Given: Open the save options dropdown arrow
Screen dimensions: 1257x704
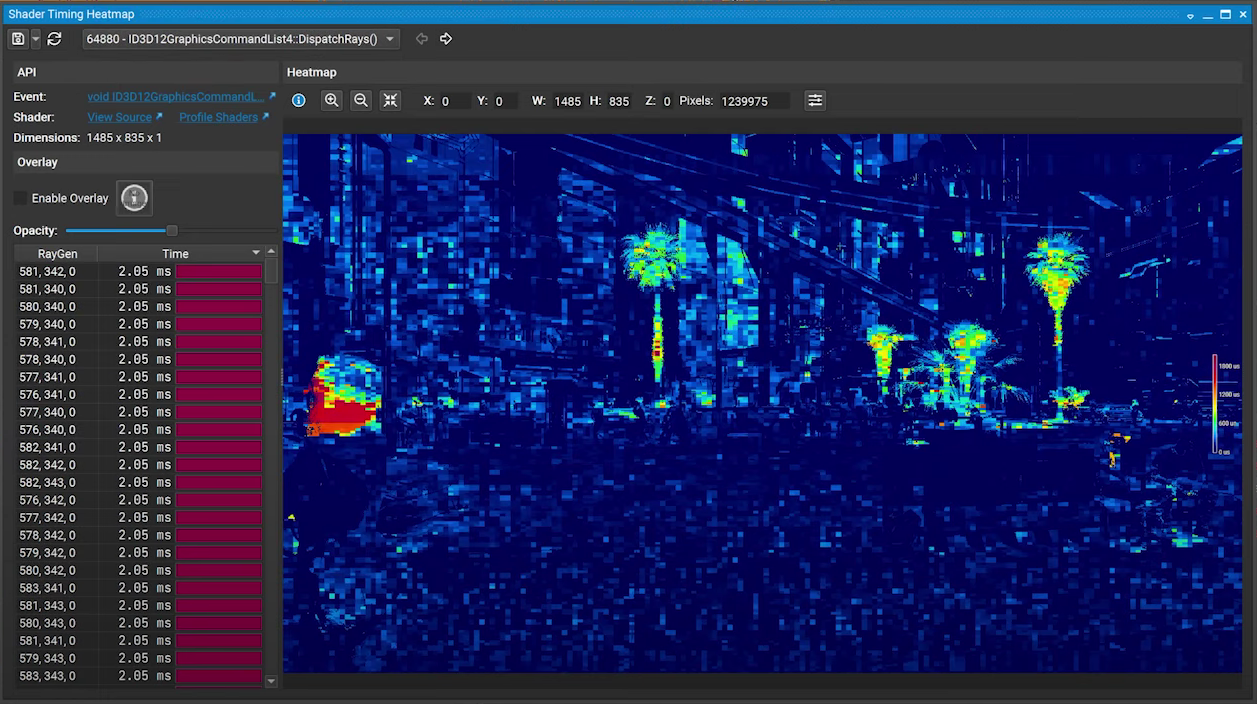Looking at the screenshot, I should (36, 39).
